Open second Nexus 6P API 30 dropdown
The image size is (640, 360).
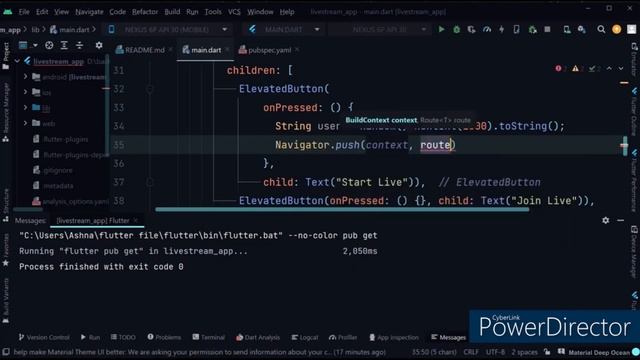click(380, 29)
